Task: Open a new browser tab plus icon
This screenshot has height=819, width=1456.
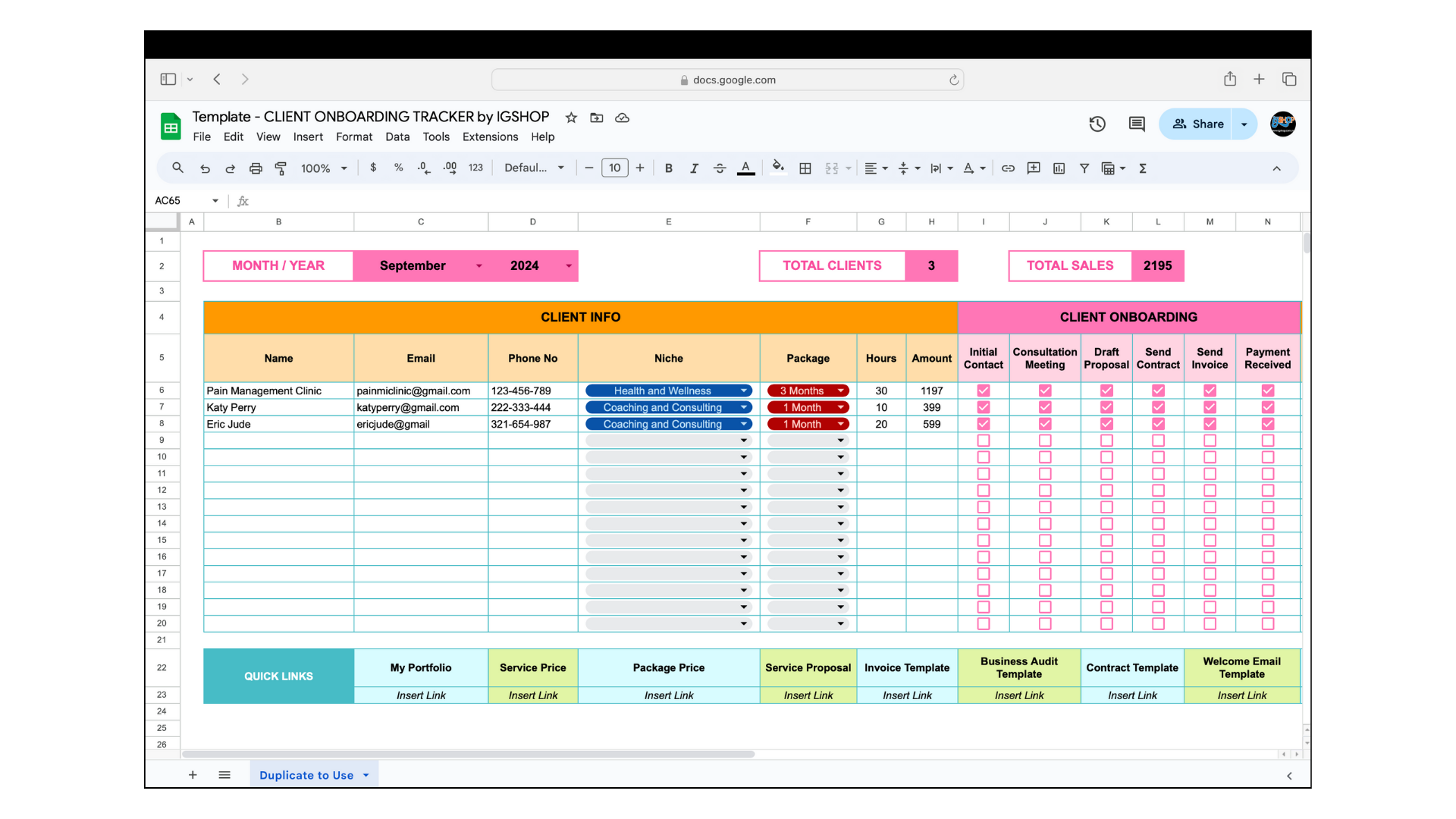Action: click(x=1259, y=79)
